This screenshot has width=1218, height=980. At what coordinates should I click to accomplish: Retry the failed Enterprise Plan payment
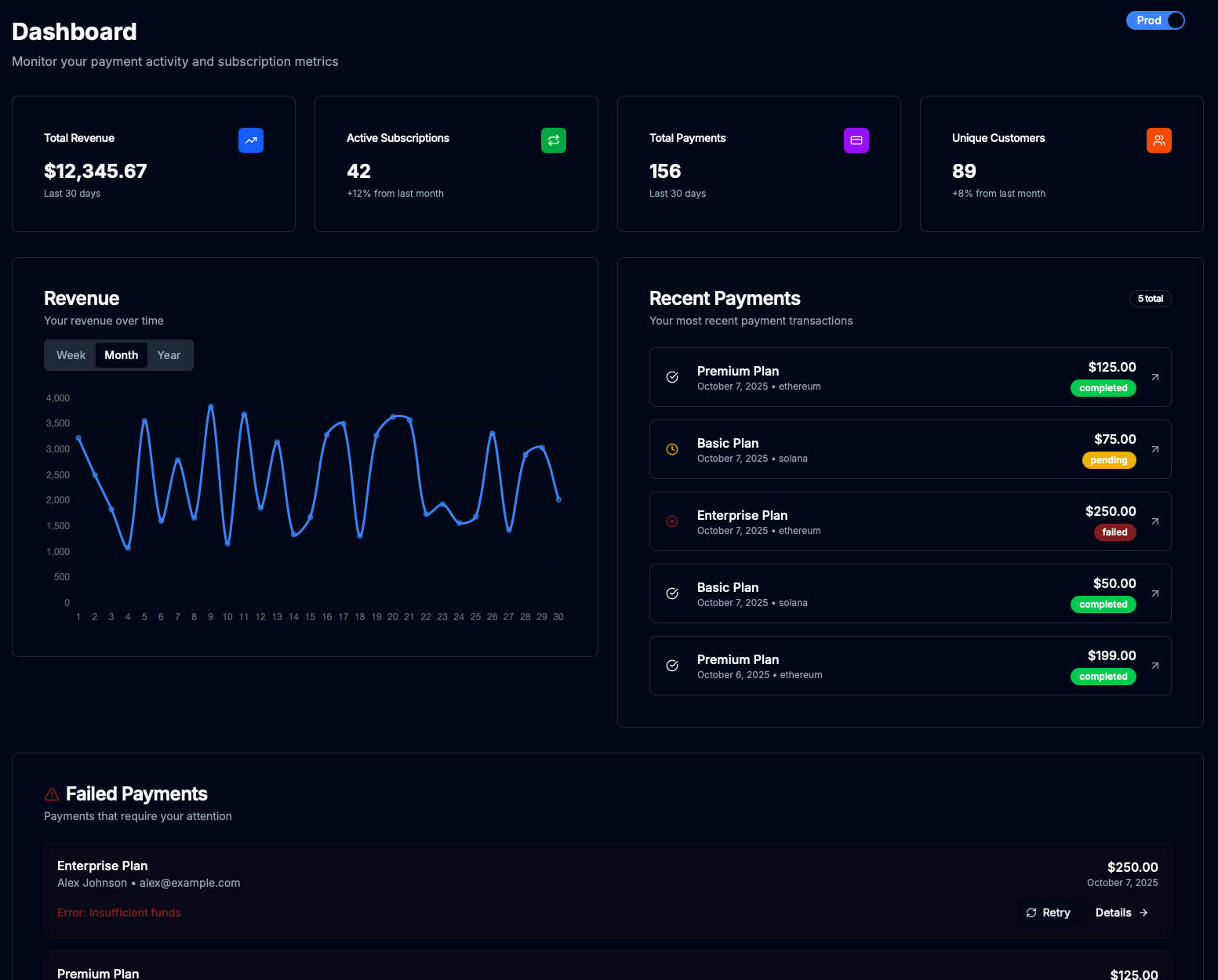tap(1048, 913)
